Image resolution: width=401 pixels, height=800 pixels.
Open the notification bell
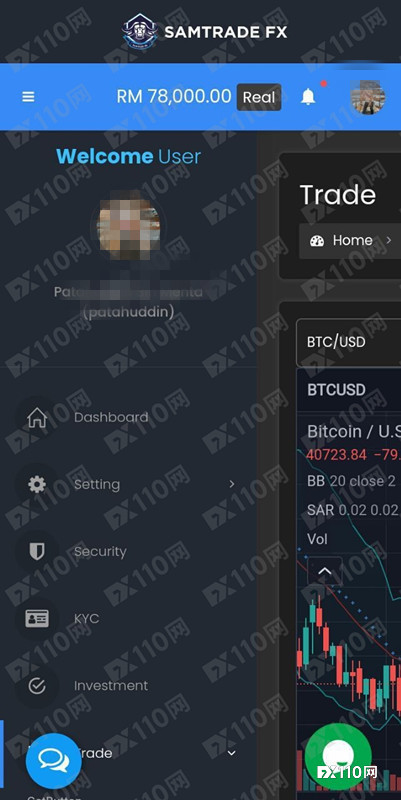click(x=308, y=96)
